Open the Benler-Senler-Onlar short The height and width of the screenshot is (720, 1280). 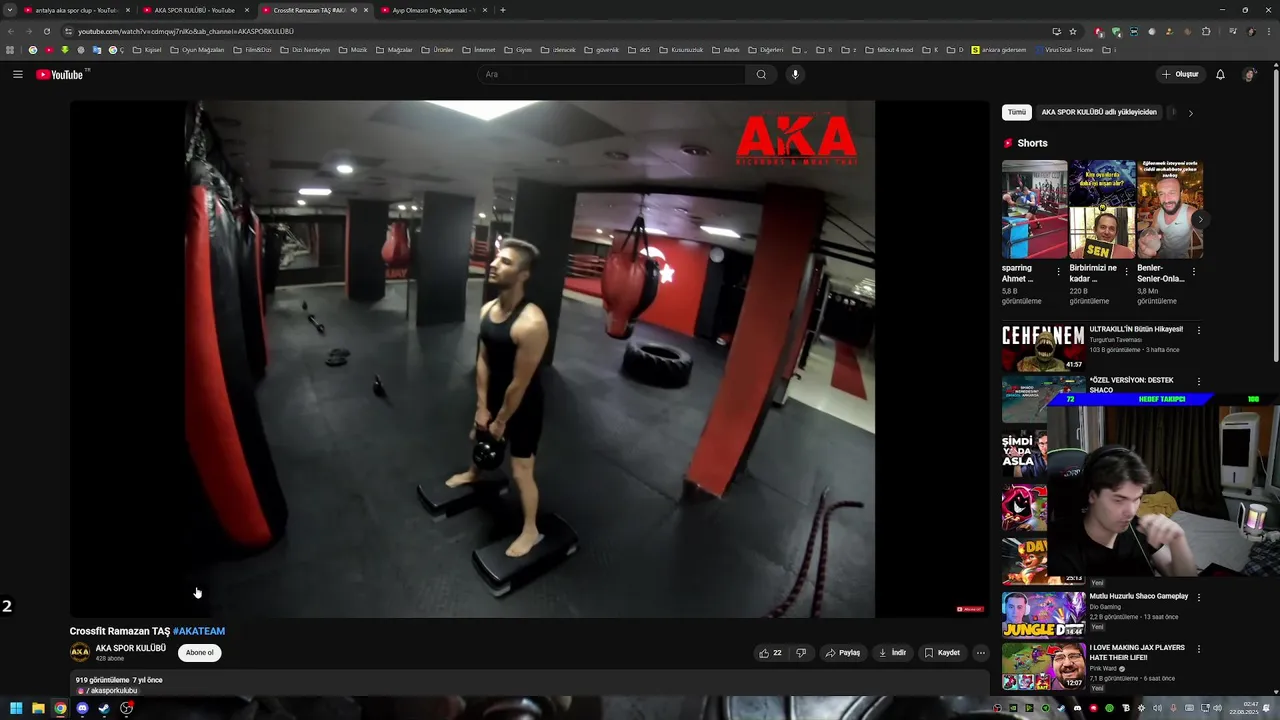pyautogui.click(x=1169, y=209)
